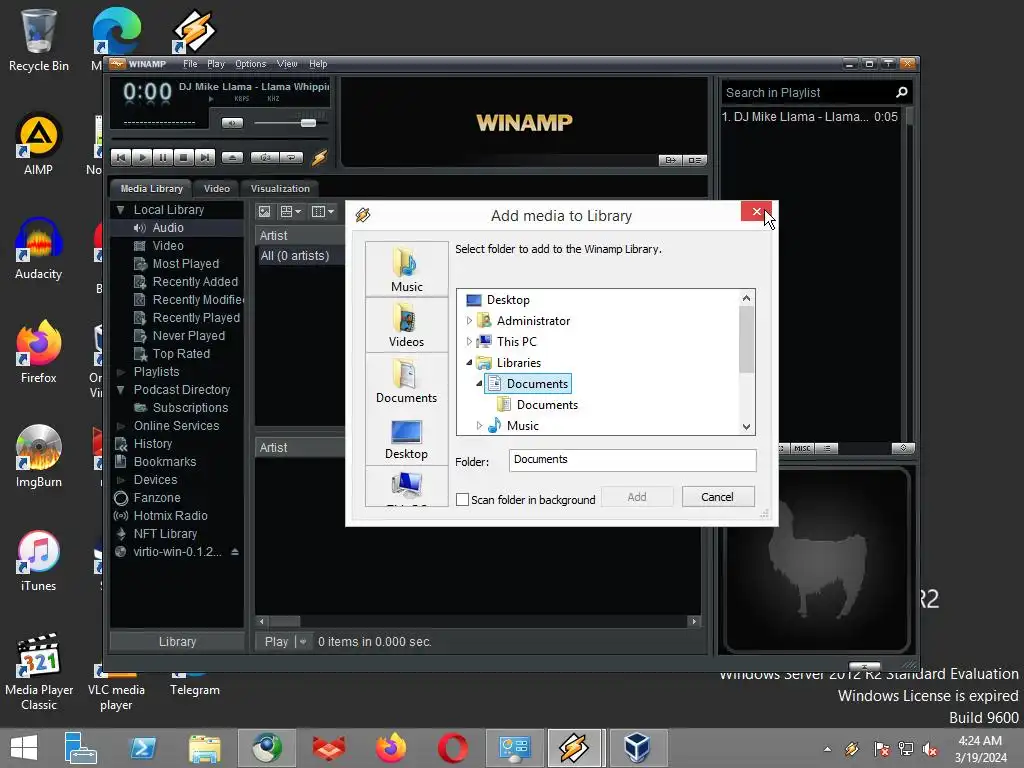Switch to the Visualization tab

click(x=280, y=189)
